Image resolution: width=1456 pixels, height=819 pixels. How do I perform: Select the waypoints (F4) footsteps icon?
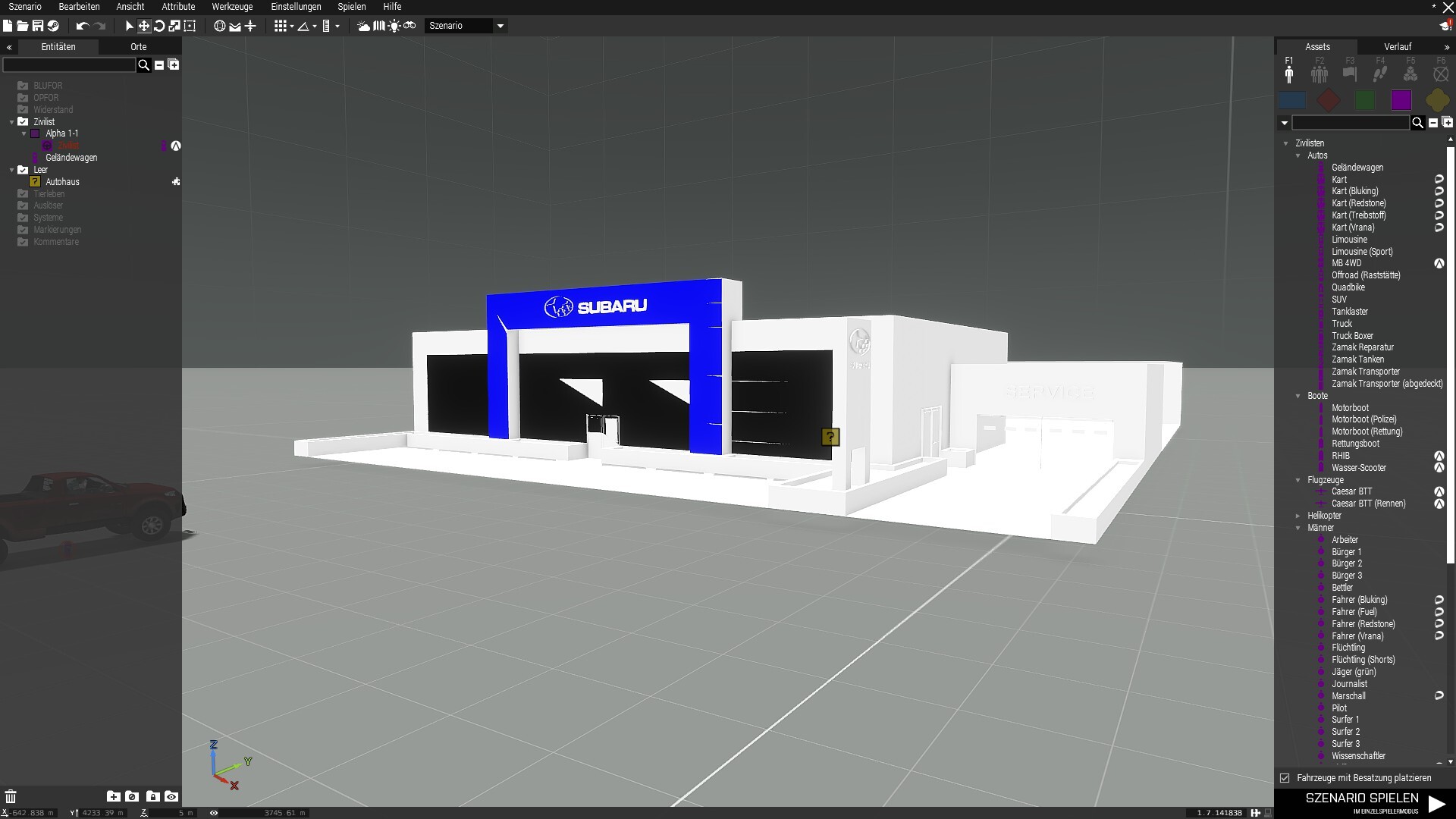[x=1380, y=74]
